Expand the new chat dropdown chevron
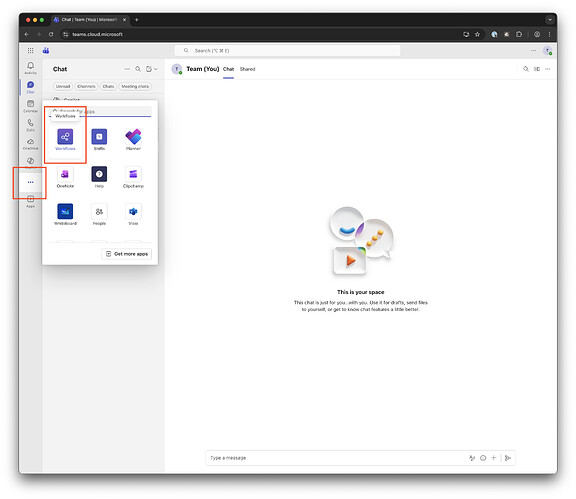576x499 pixels. coord(156,69)
